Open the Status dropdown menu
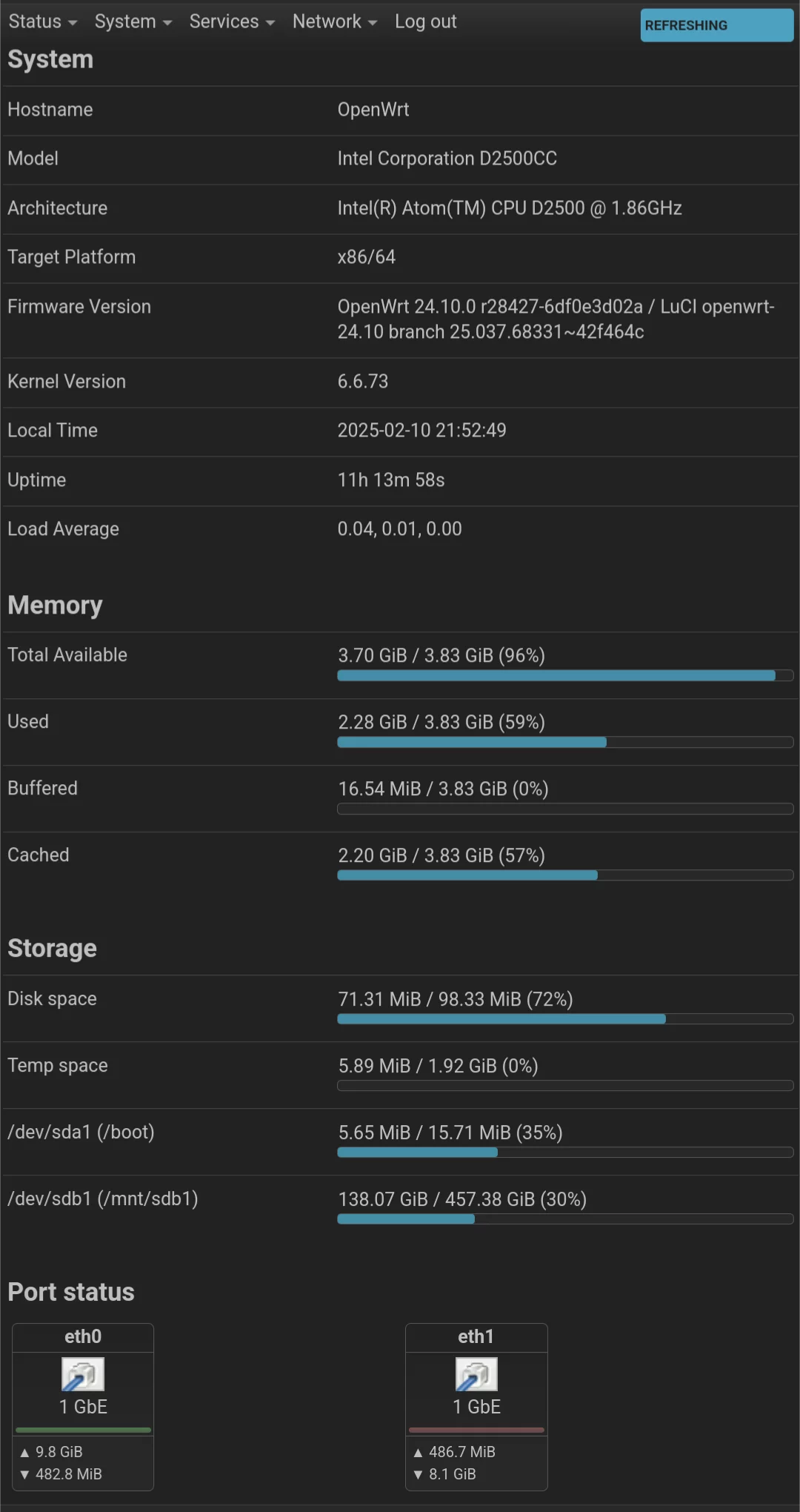Image resolution: width=800 pixels, height=1512 pixels. [43, 21]
